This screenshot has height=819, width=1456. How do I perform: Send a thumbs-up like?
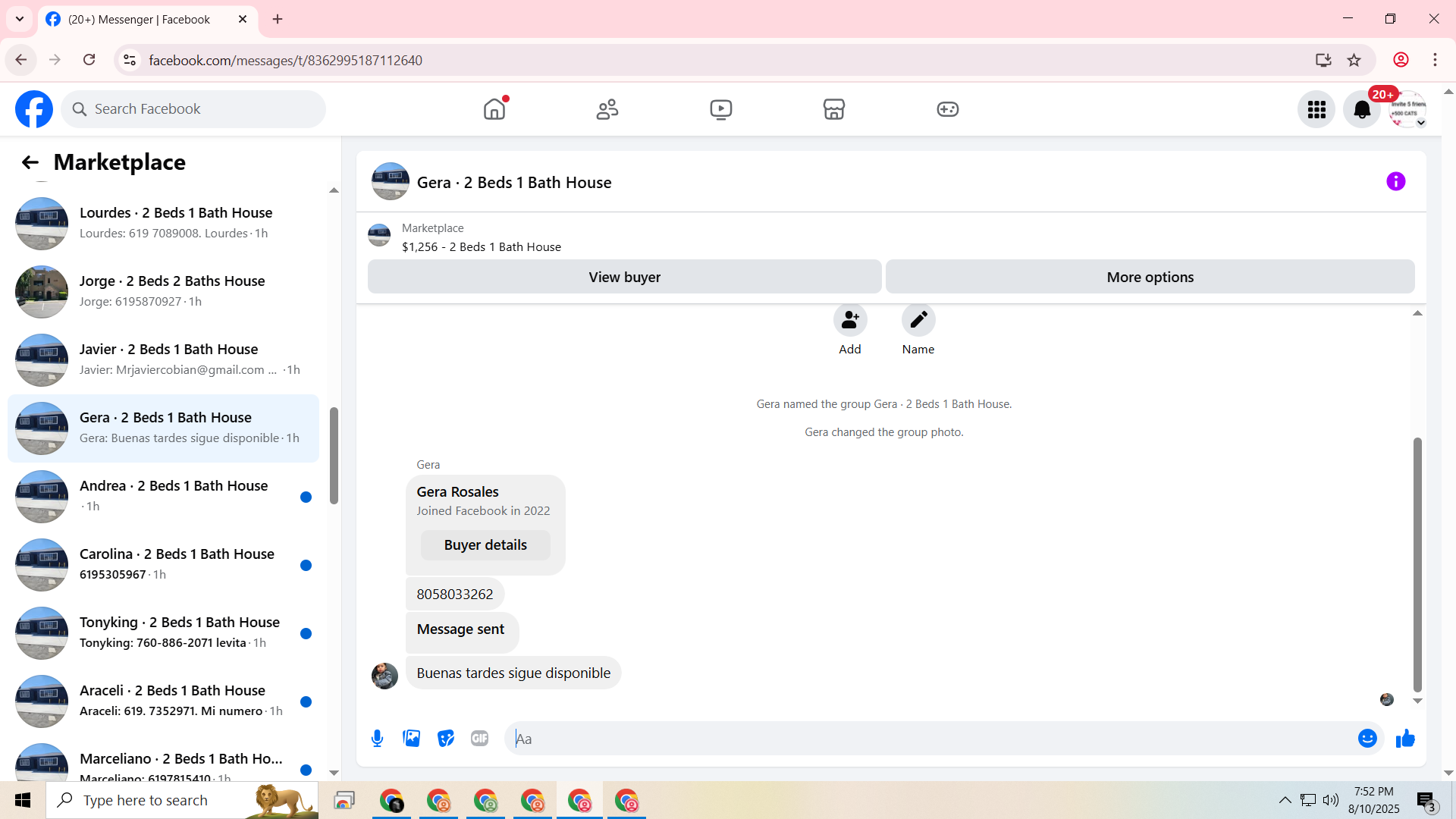coord(1405,739)
